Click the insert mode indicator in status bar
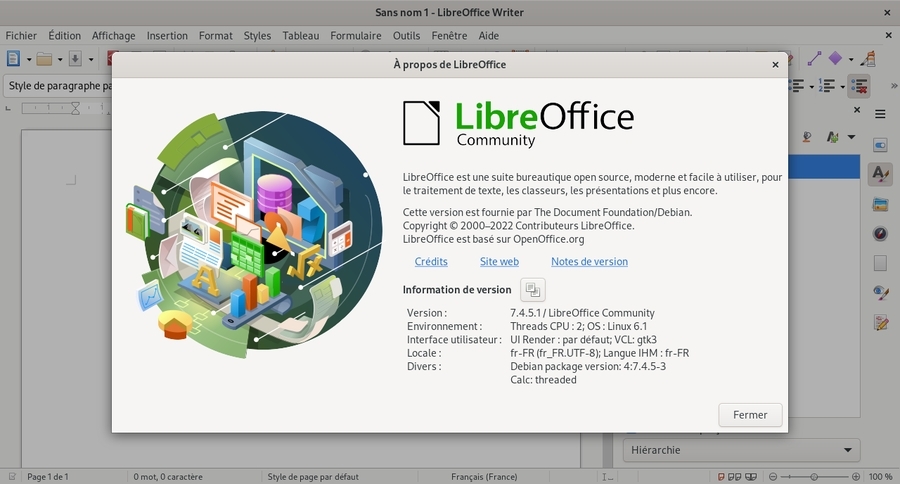 607,477
